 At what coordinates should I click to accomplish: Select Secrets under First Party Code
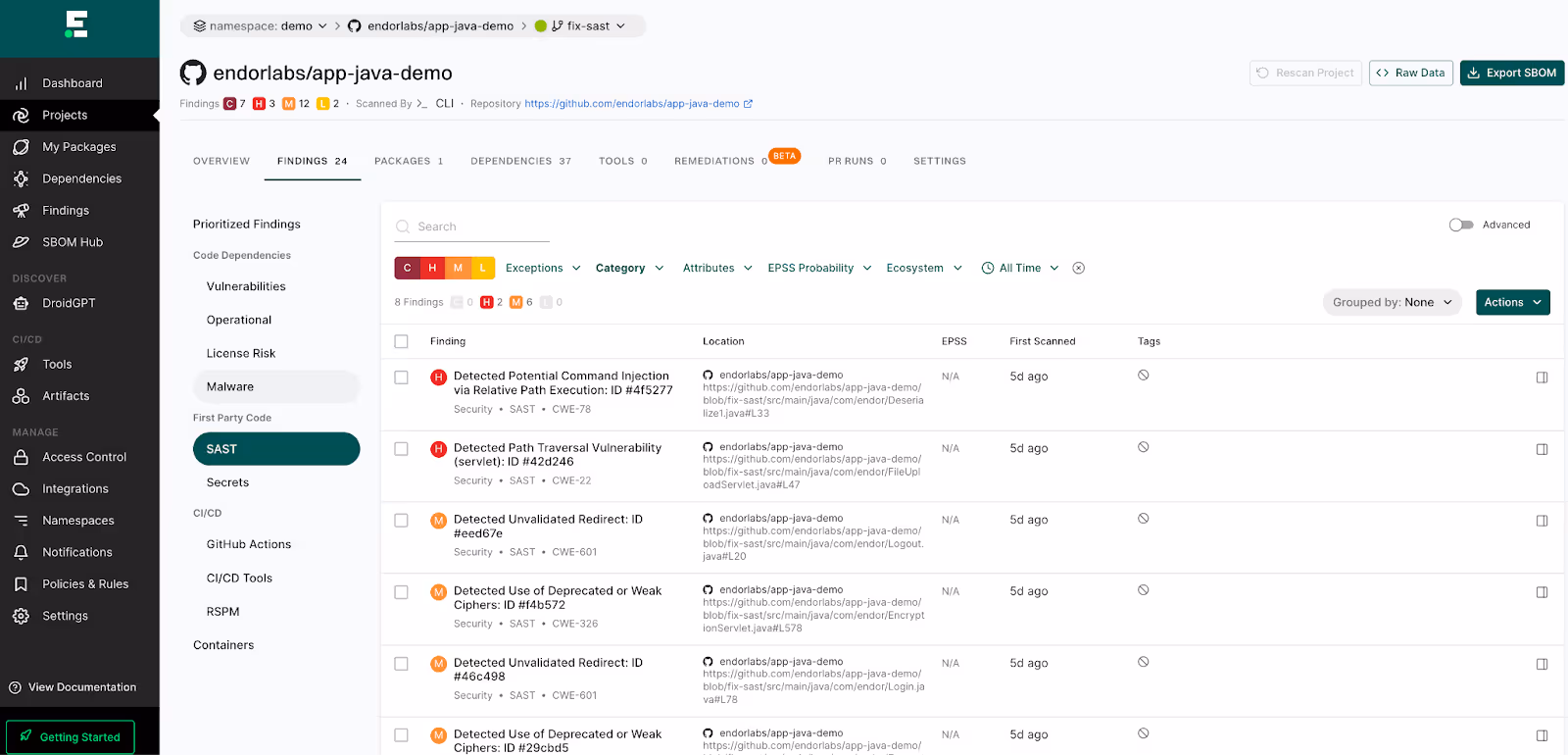click(x=227, y=482)
